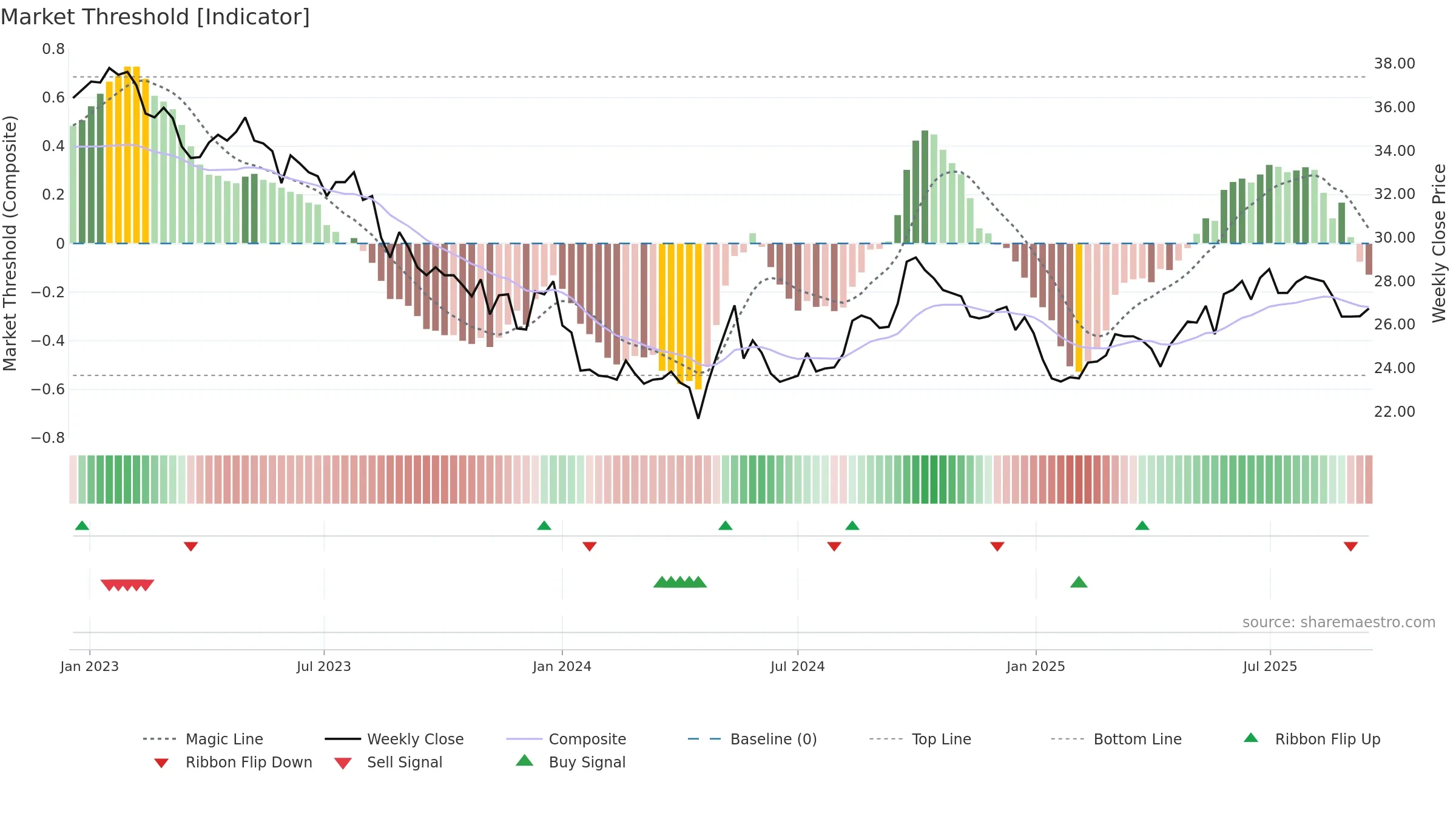This screenshot has width=1456, height=819.
Task: Click the tallest dark green bar in Oct 2024
Action: (925, 187)
